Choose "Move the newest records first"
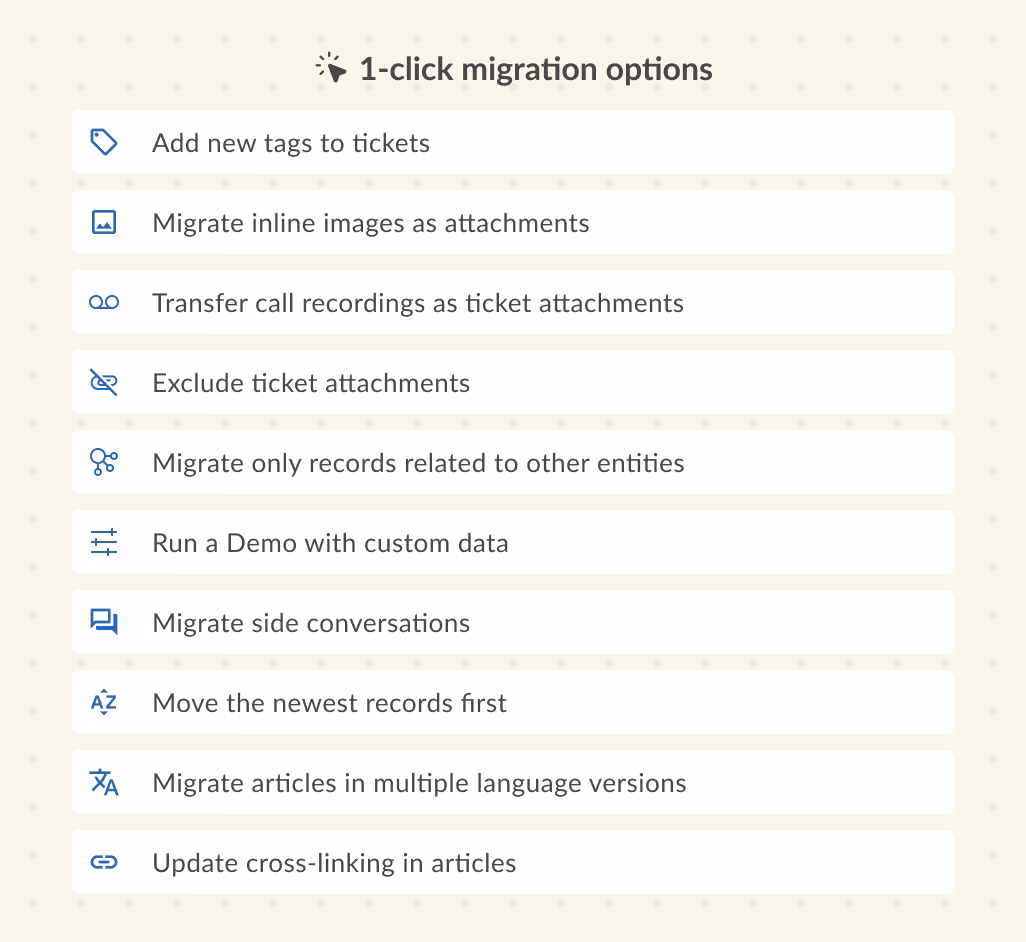The image size is (1026, 942). tap(329, 703)
